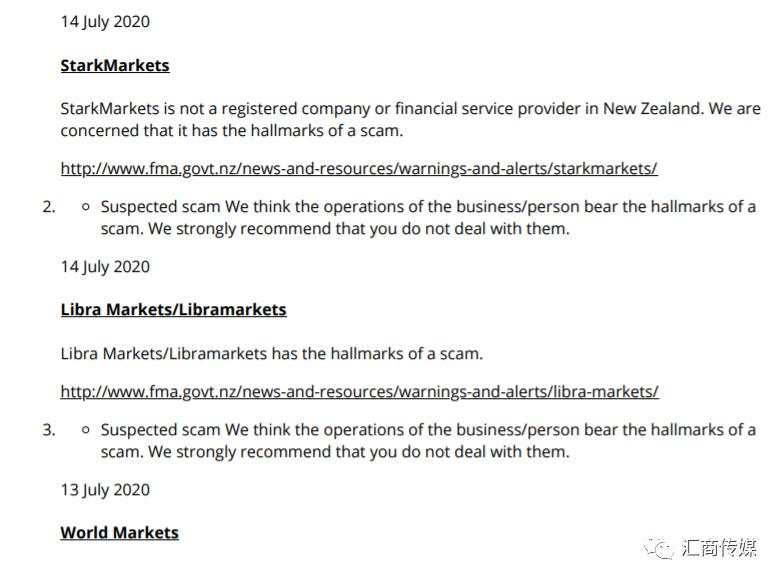Image resolution: width=782 pixels, height=582 pixels.
Task: Click the 汇商传媒 watermark text
Action: tap(719, 548)
